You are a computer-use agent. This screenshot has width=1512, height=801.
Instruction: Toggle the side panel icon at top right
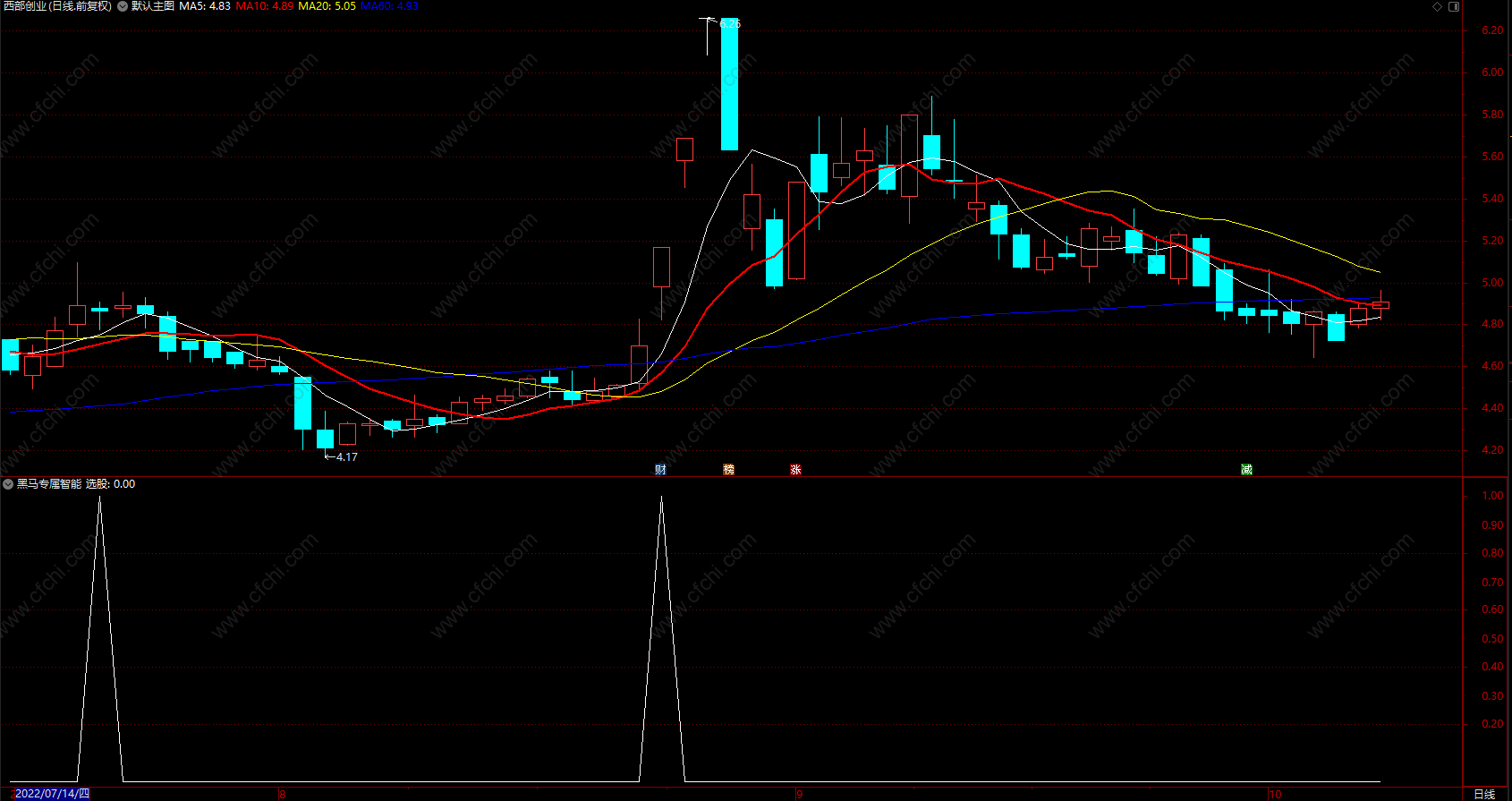pyautogui.click(x=1454, y=6)
